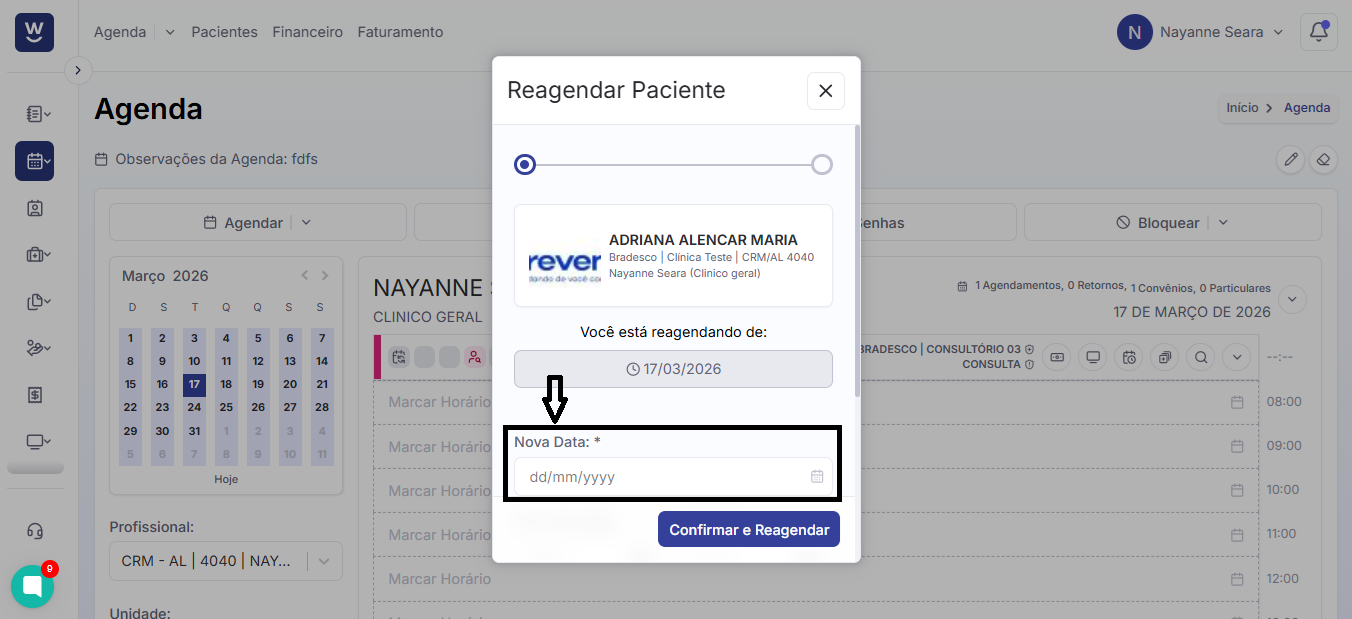This screenshot has height=619, width=1352.
Task: Select the second step indicator in the dialog
Action: (x=822, y=164)
